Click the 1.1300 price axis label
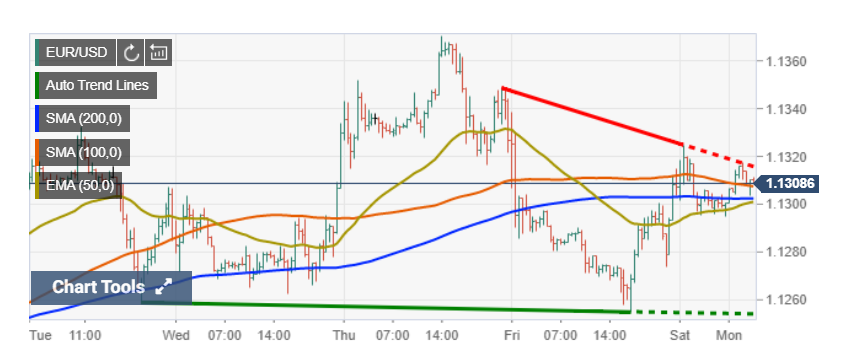850x364 pixels. (x=787, y=205)
